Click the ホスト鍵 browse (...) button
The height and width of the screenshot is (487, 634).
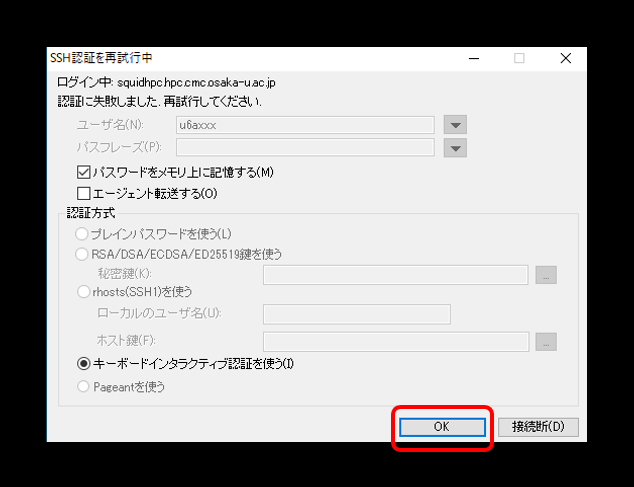coord(545,341)
